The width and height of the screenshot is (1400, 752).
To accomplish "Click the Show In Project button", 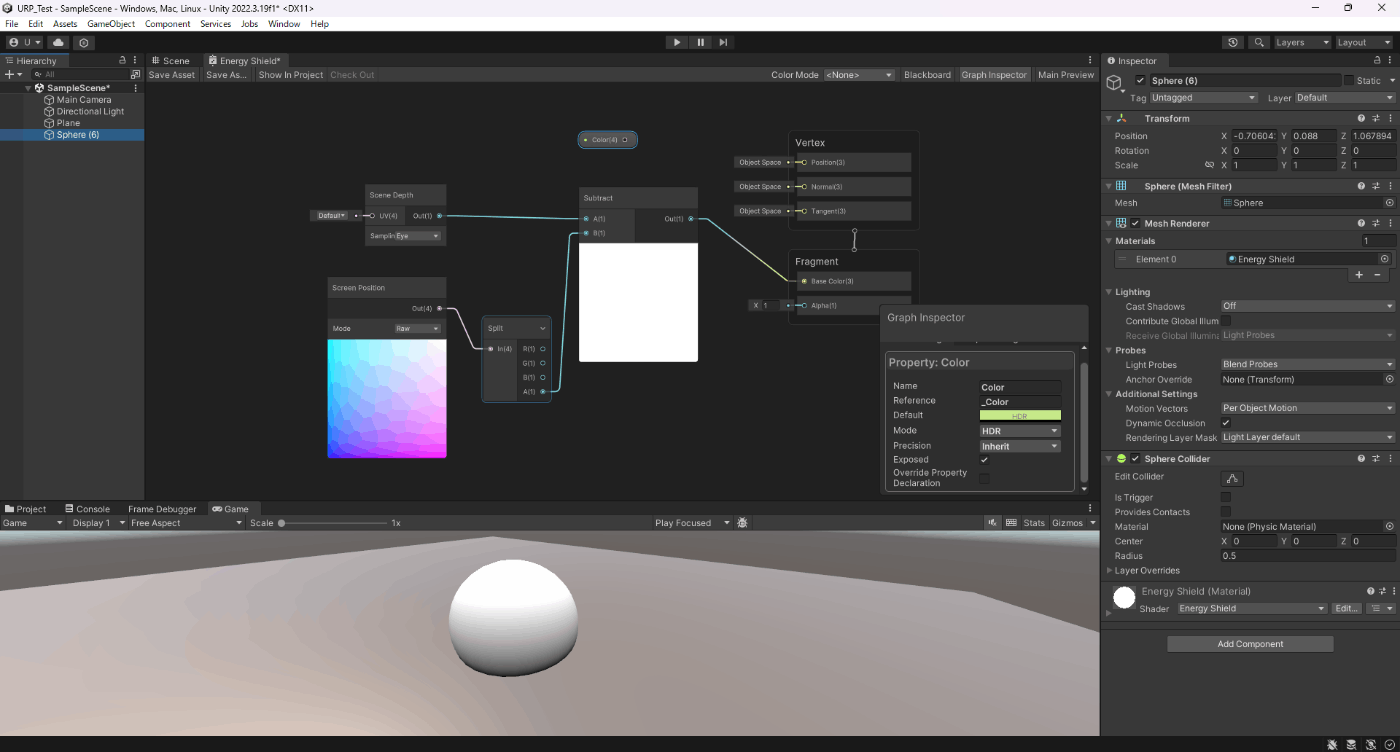I will tap(291, 75).
